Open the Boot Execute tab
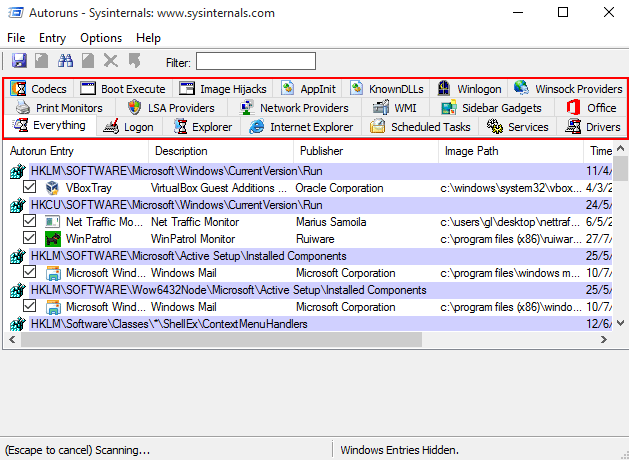This screenshot has width=629, height=460. pyautogui.click(x=123, y=89)
